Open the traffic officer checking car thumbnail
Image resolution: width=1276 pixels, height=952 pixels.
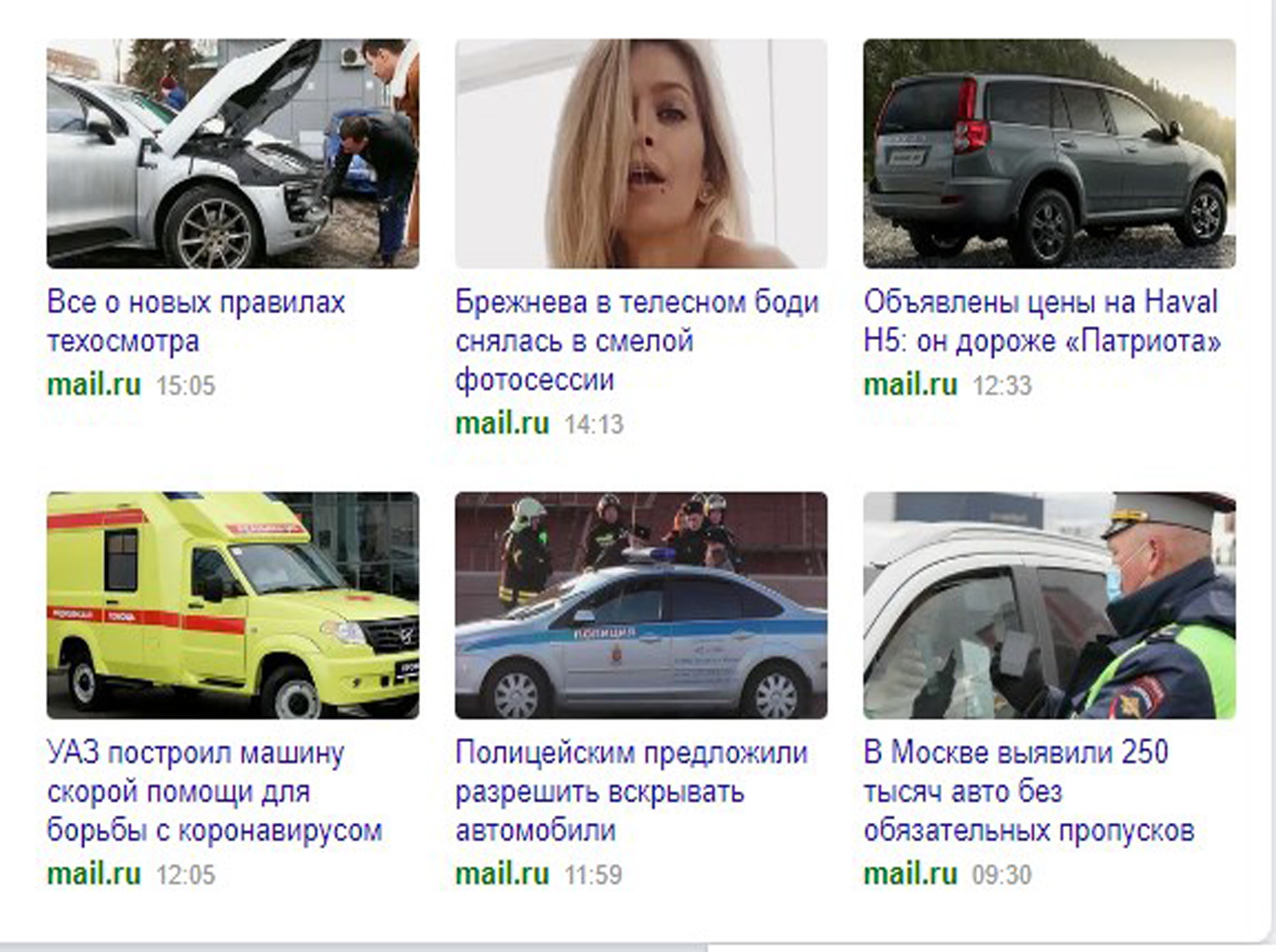click(x=1049, y=605)
